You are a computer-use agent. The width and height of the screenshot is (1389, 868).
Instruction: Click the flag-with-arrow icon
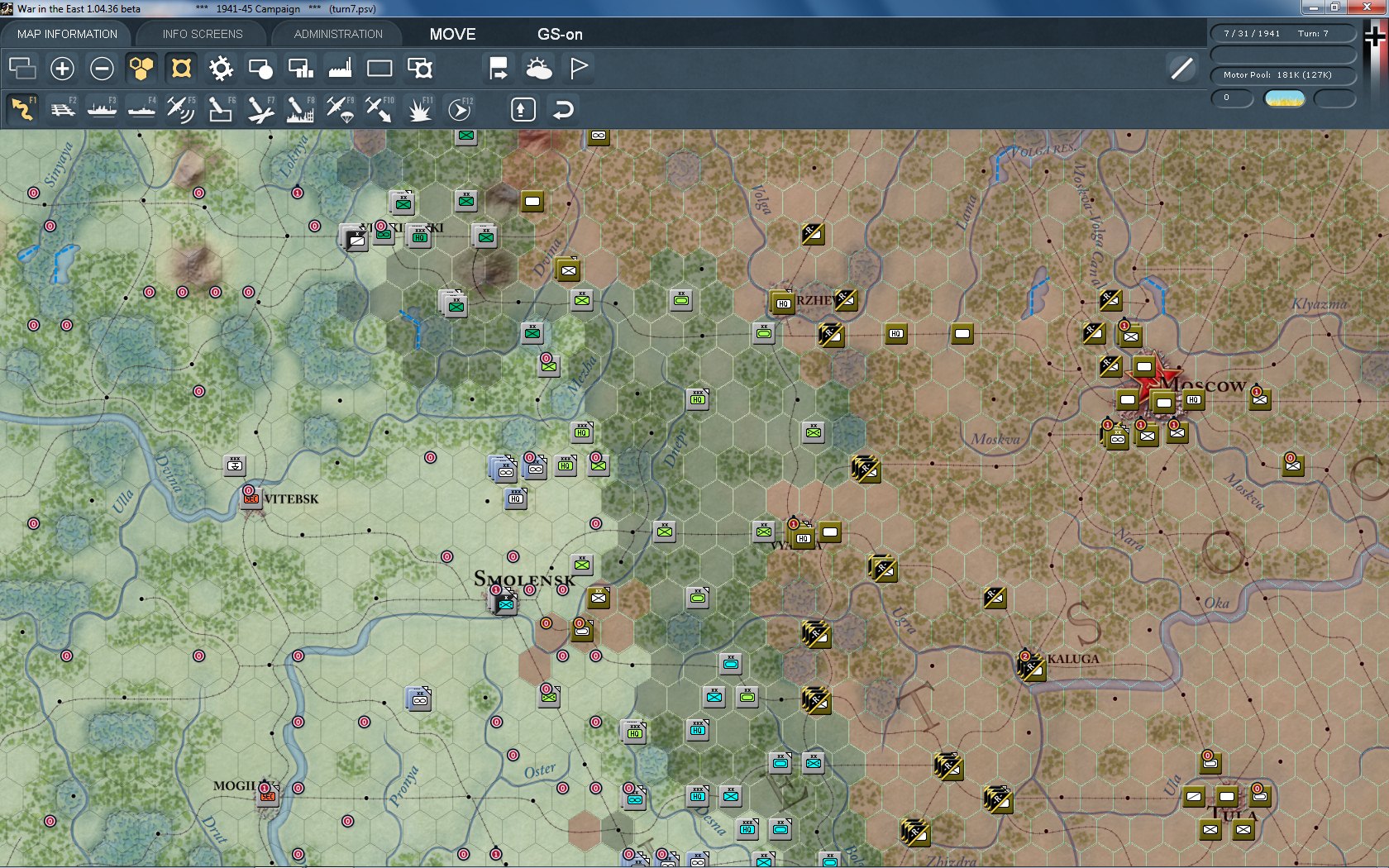pyautogui.click(x=499, y=68)
